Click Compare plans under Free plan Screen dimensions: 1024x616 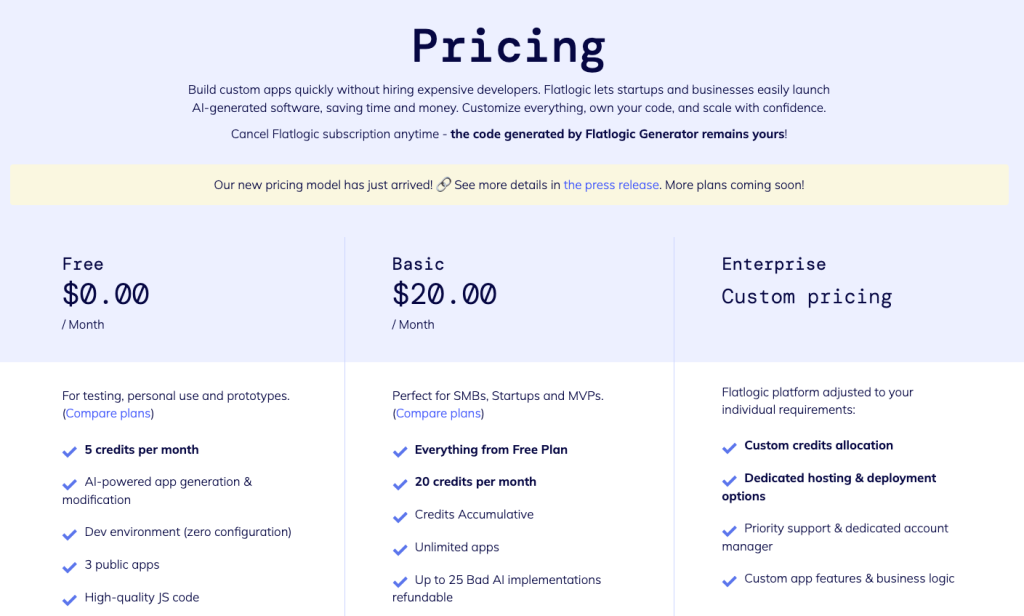coord(108,413)
